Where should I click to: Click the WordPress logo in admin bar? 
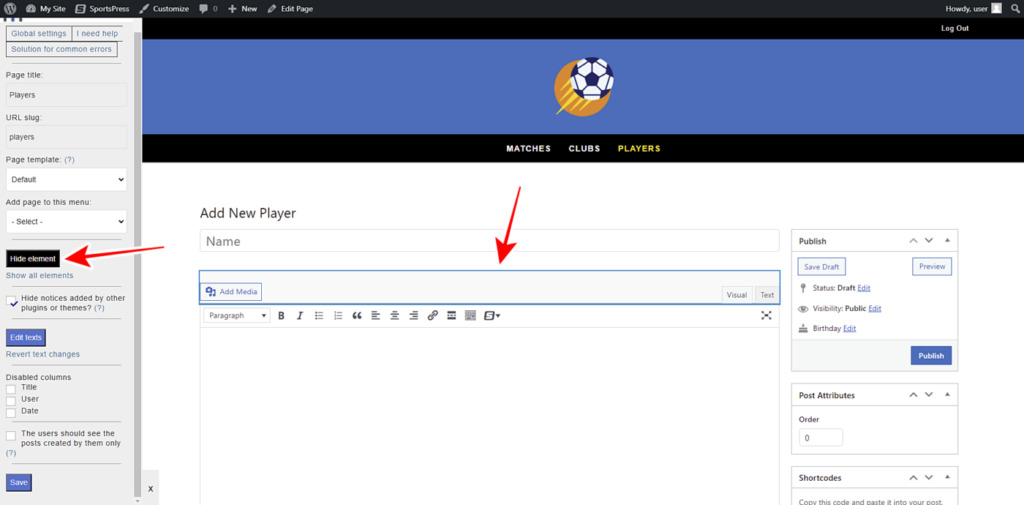pos(10,8)
